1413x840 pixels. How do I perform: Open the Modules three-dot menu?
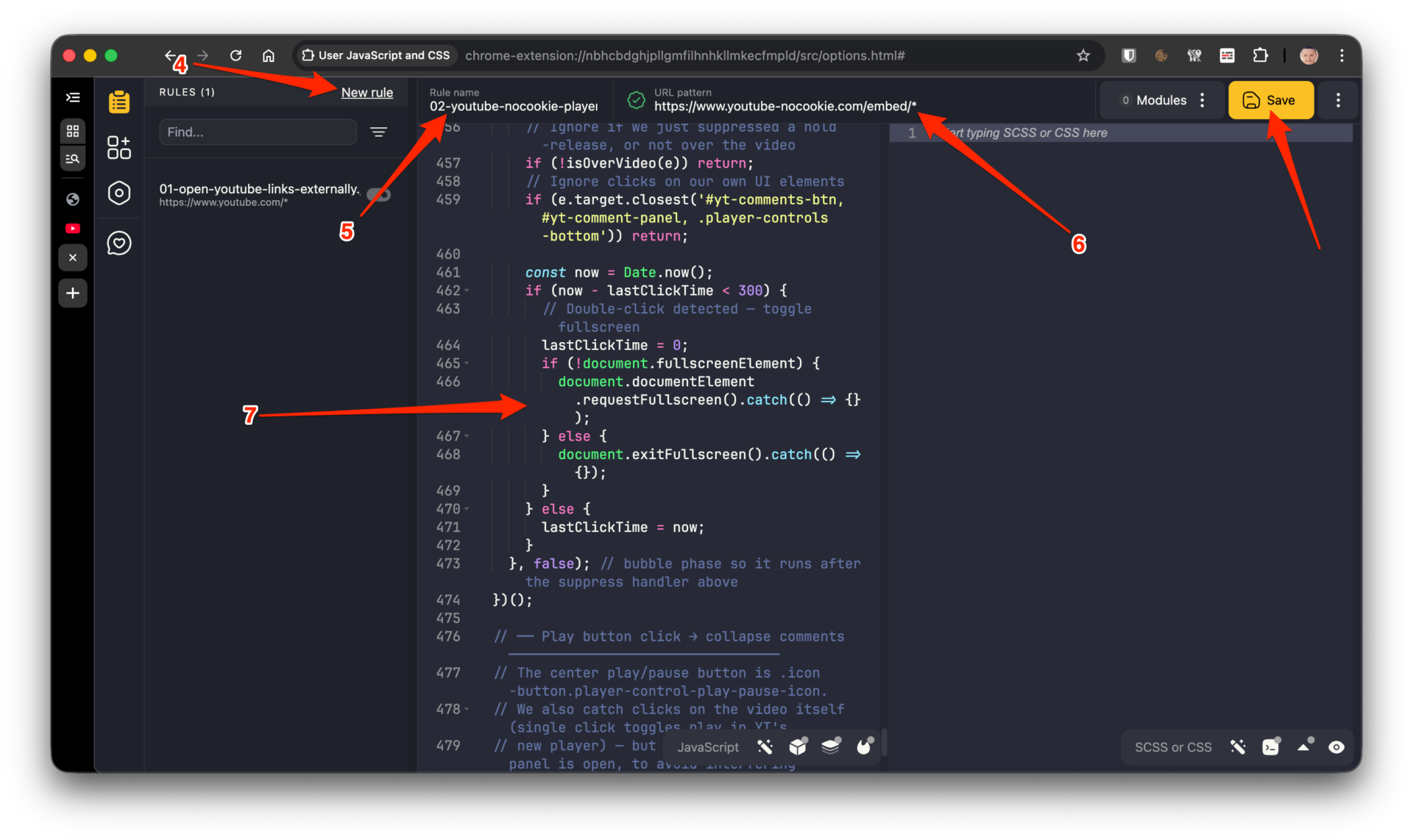click(x=1203, y=100)
